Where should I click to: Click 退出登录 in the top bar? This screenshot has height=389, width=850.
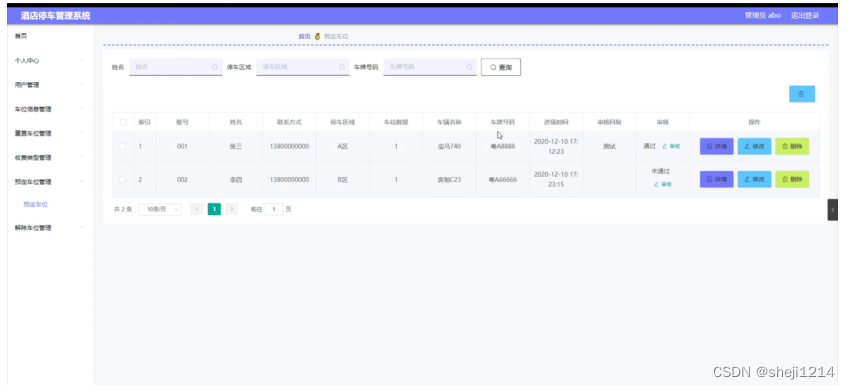804,16
